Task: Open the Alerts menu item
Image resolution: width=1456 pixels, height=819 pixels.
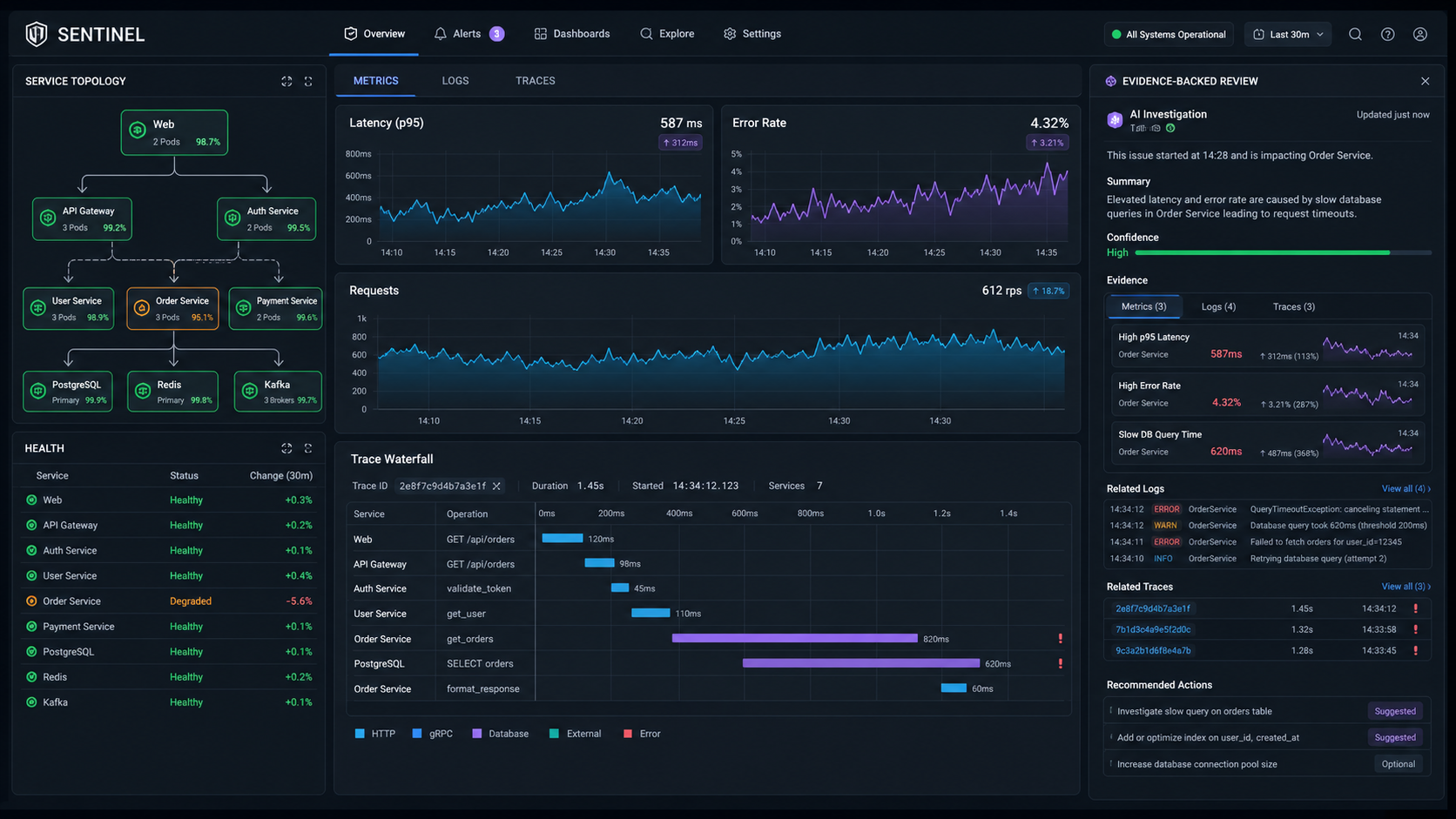Action: tap(468, 34)
